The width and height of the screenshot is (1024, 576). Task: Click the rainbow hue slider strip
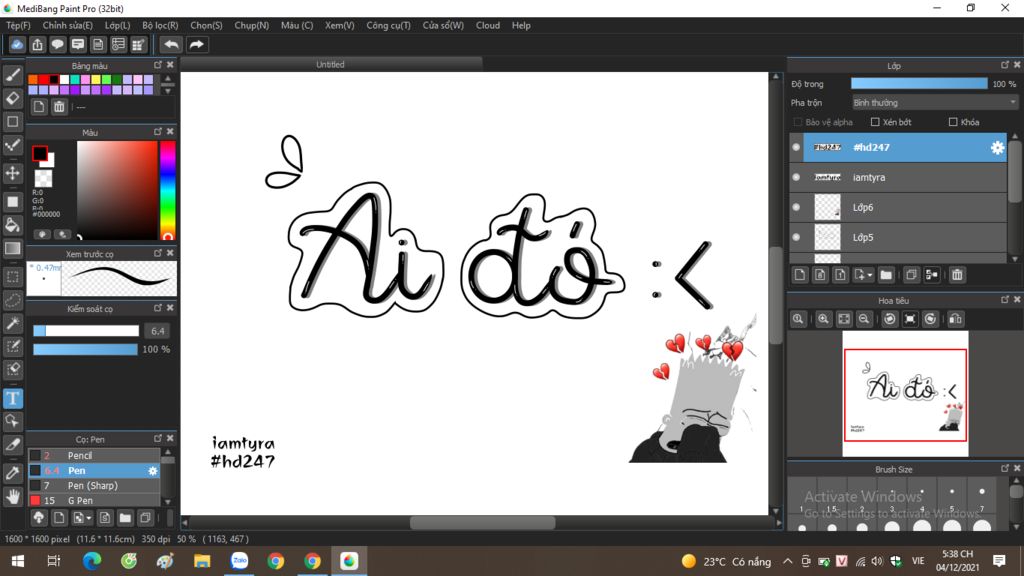(167, 191)
